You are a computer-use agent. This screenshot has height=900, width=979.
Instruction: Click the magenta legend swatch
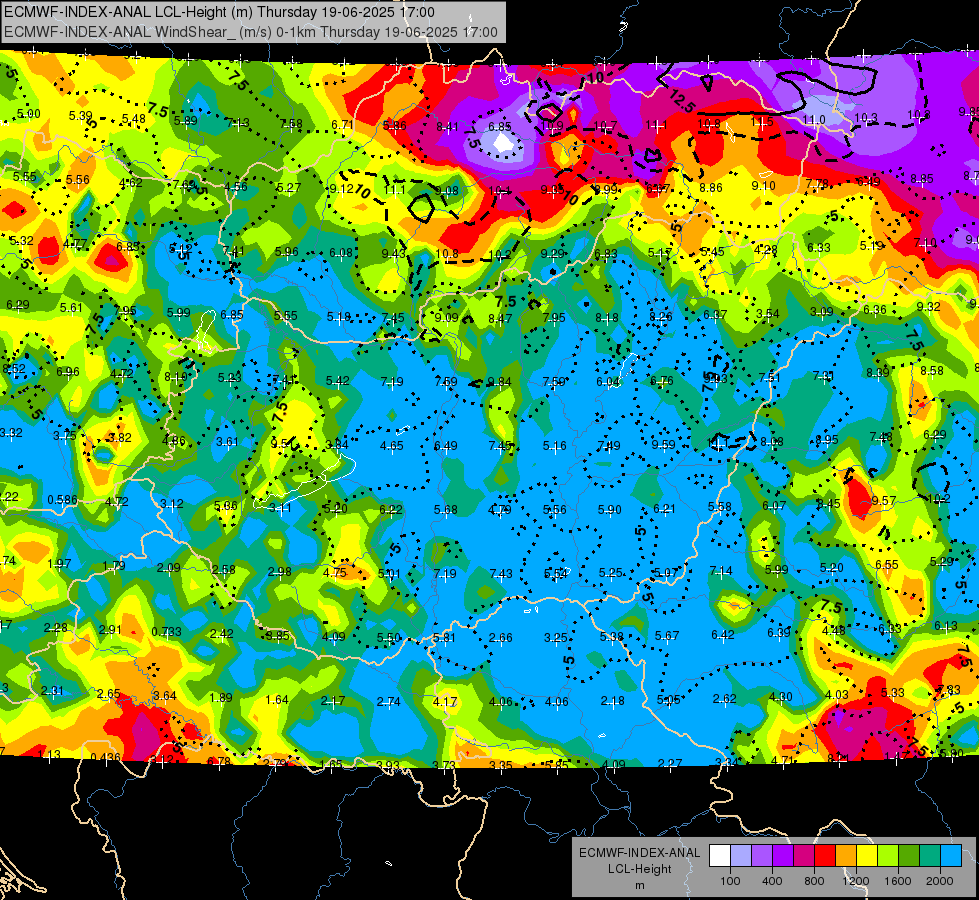(804, 856)
